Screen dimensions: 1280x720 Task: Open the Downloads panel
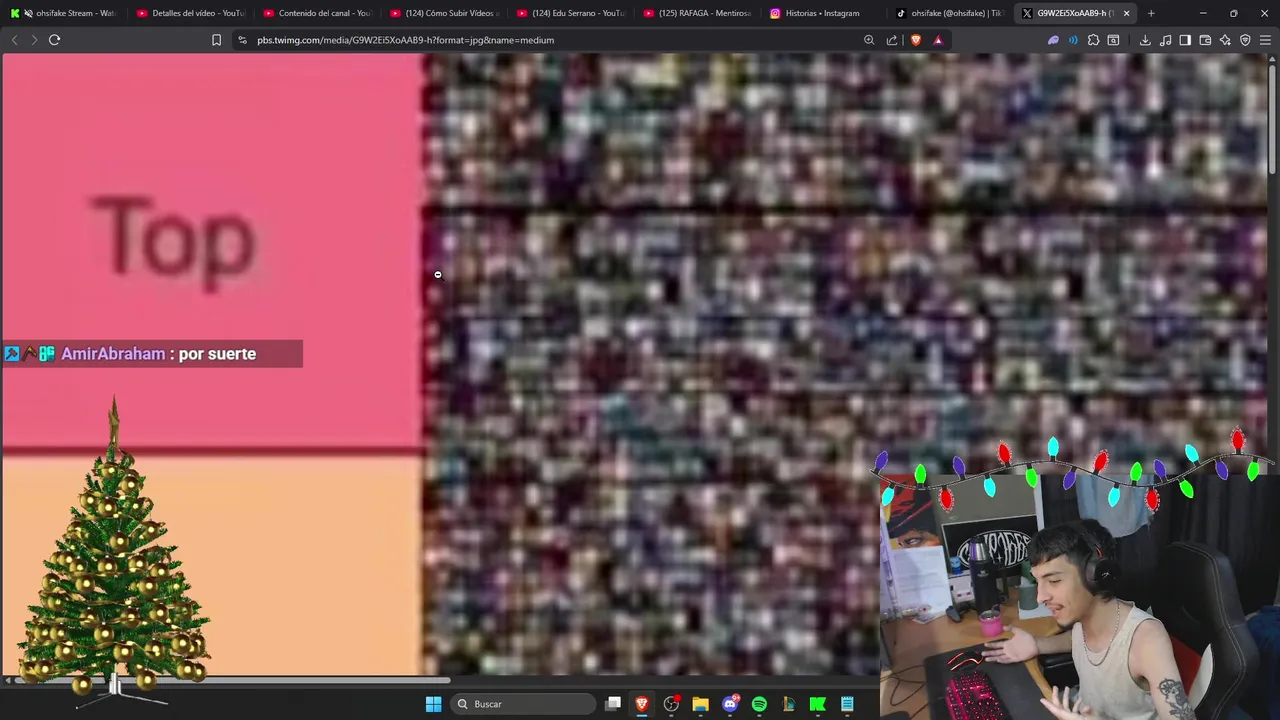[x=1145, y=40]
